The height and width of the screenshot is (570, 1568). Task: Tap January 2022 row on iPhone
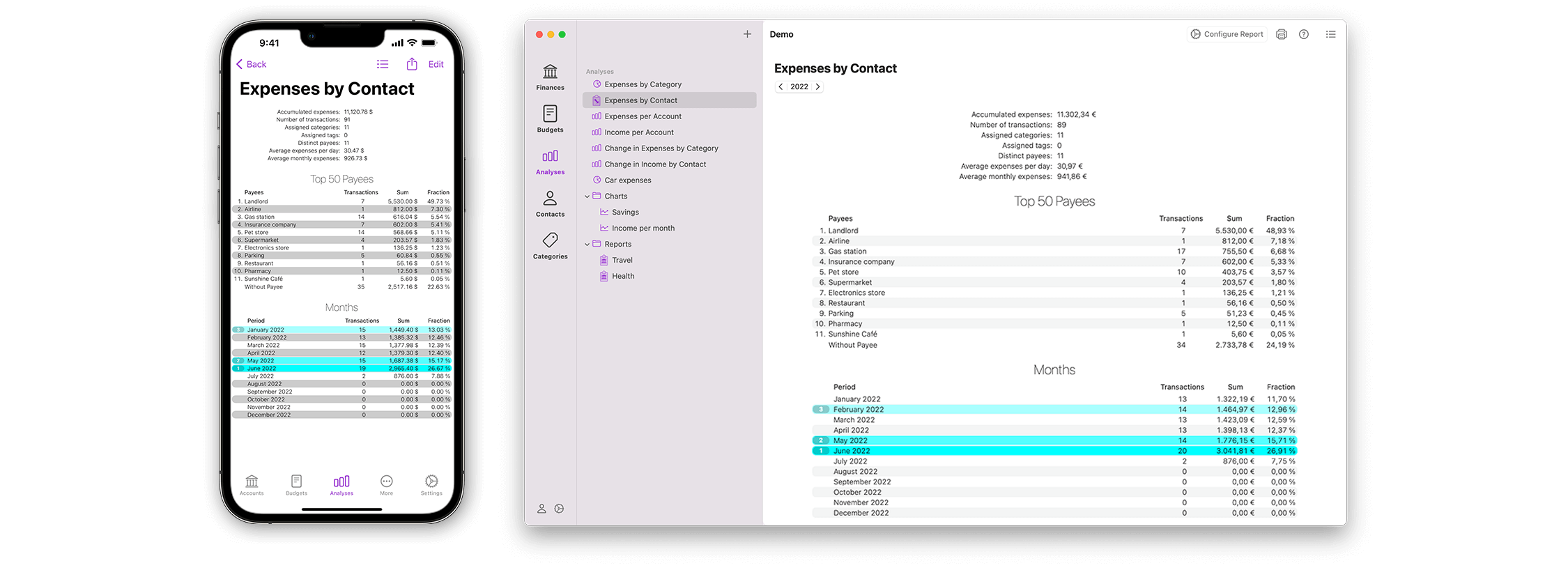(341, 330)
